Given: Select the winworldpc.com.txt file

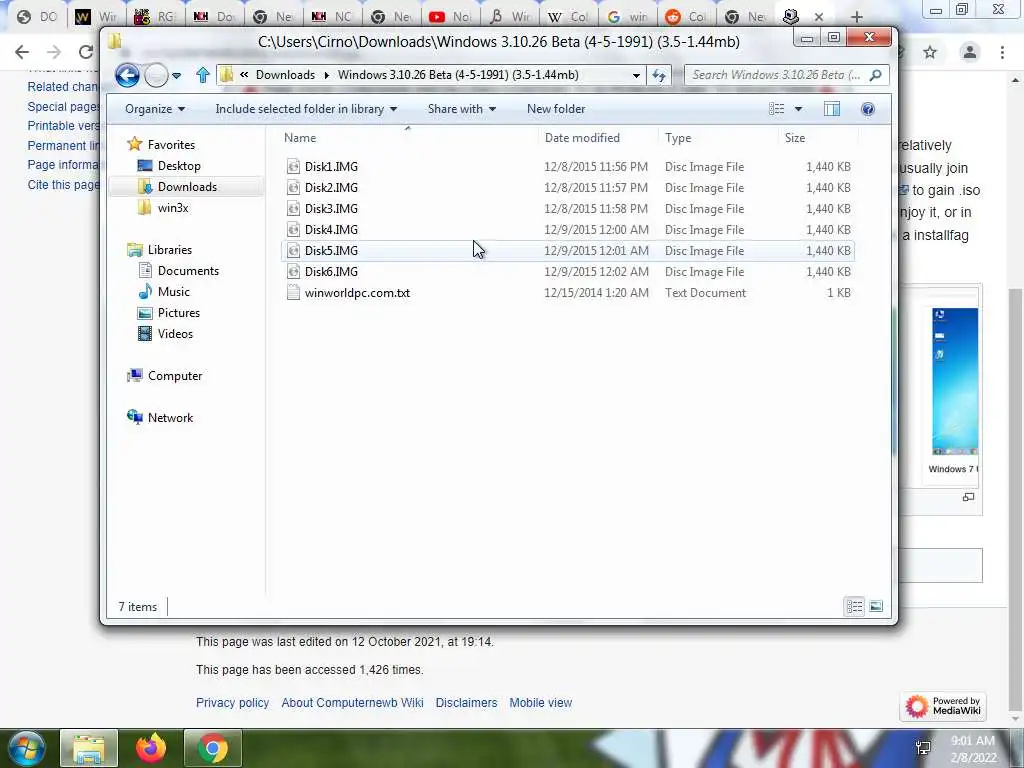Looking at the screenshot, I should [568, 293].
